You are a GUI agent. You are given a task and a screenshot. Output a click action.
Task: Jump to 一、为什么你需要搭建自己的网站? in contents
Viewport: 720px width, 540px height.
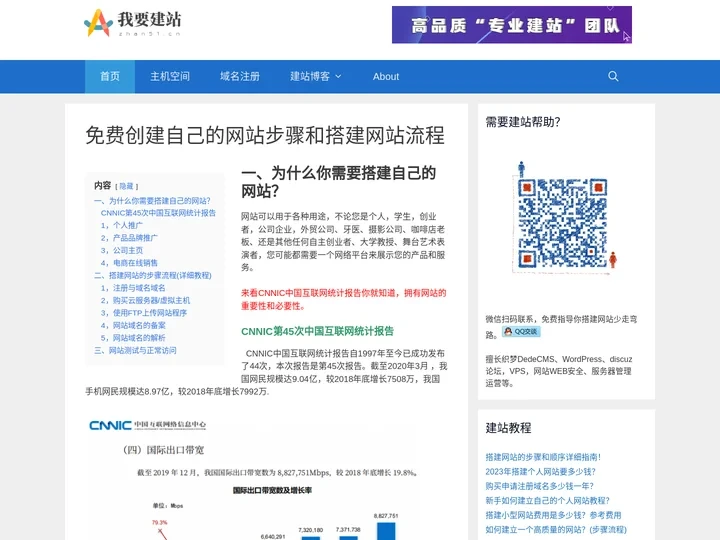[x=152, y=201]
